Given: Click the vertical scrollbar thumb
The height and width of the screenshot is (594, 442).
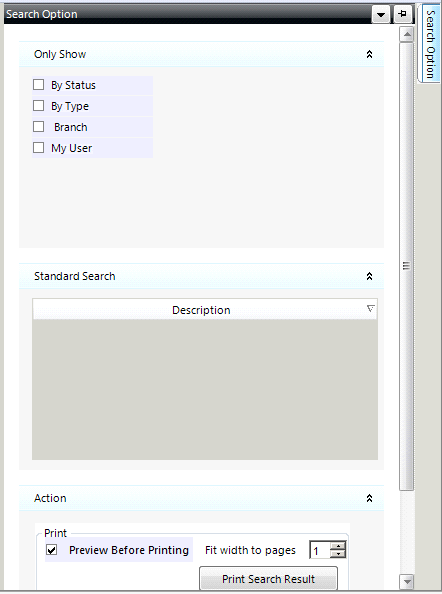Looking at the screenshot, I should [x=407, y=267].
